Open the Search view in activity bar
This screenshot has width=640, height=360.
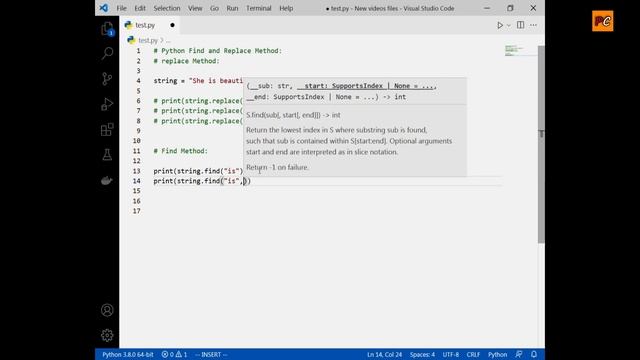(x=107, y=53)
